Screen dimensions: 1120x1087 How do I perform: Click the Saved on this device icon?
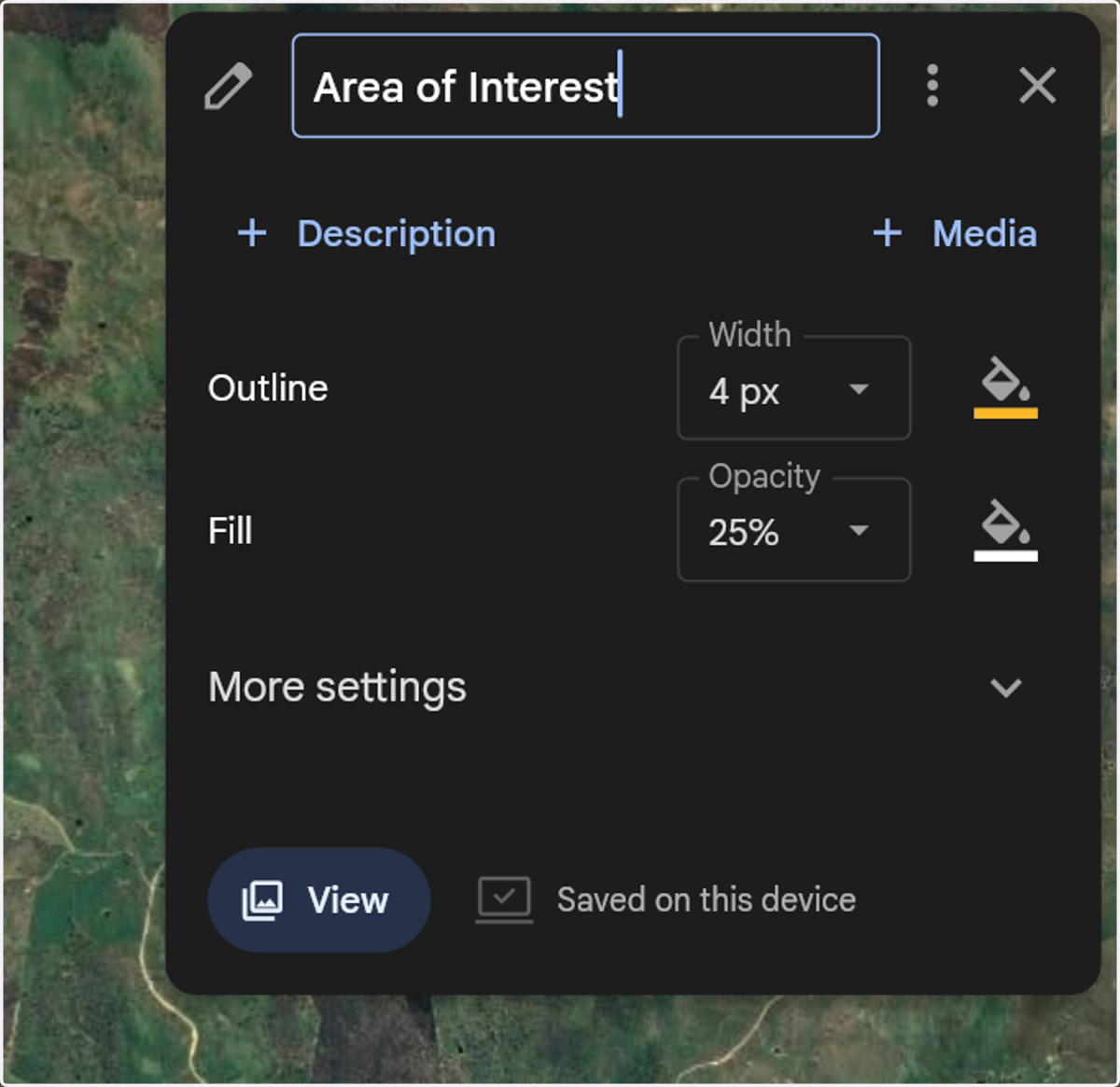tap(504, 899)
